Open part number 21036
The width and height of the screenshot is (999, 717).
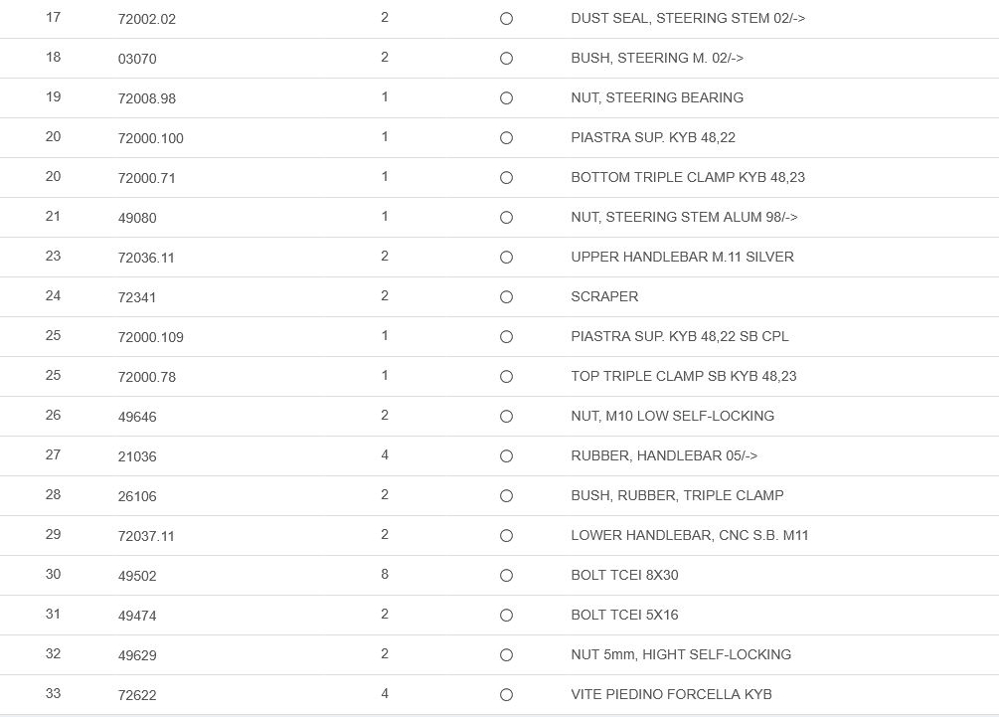pos(137,457)
